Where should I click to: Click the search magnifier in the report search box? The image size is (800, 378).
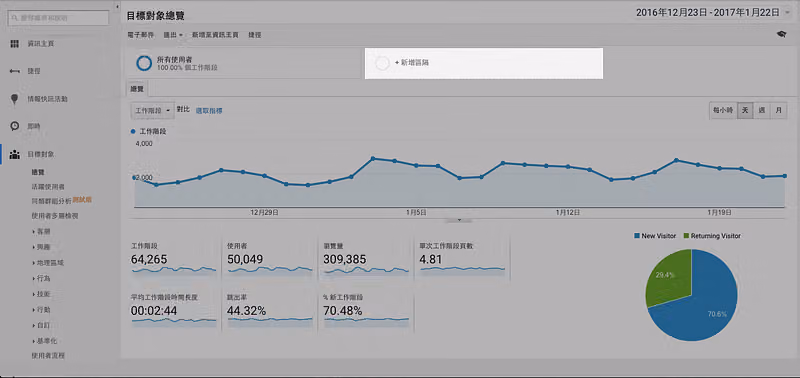(16, 18)
